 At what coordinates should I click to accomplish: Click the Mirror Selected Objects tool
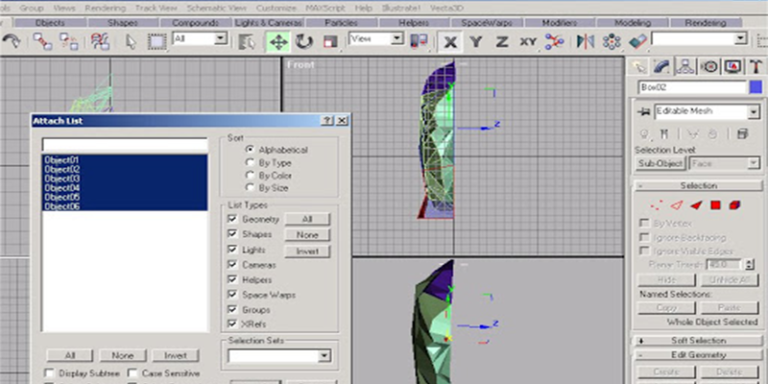coord(585,42)
